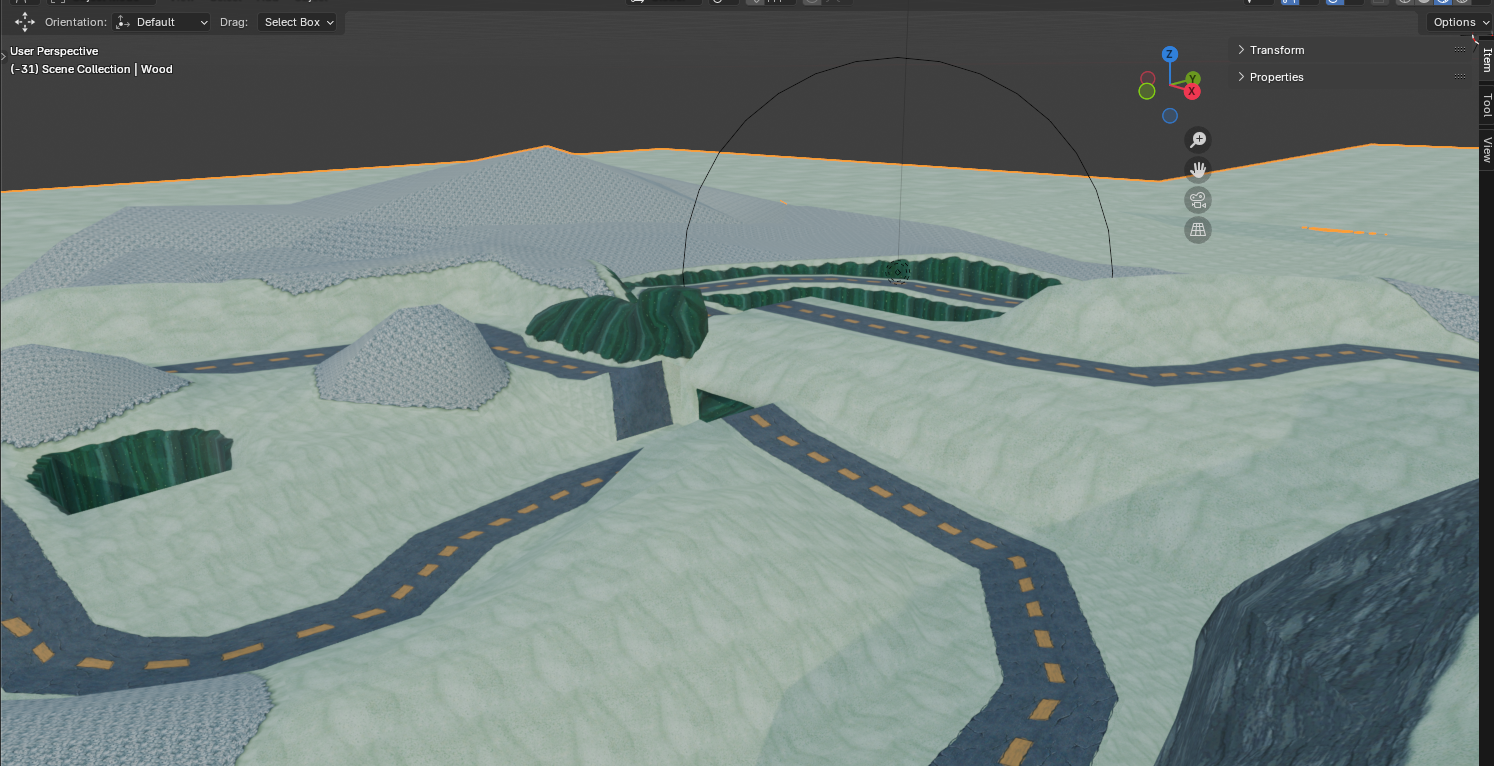
Task: Click the pan hand viewport button
Action: tap(1198, 170)
